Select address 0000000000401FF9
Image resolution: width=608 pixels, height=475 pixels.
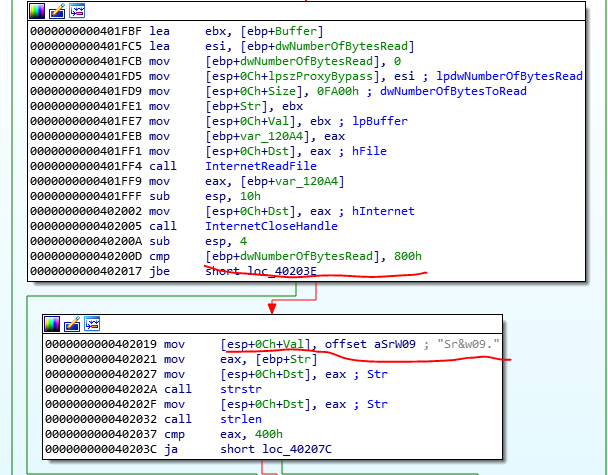(86, 181)
